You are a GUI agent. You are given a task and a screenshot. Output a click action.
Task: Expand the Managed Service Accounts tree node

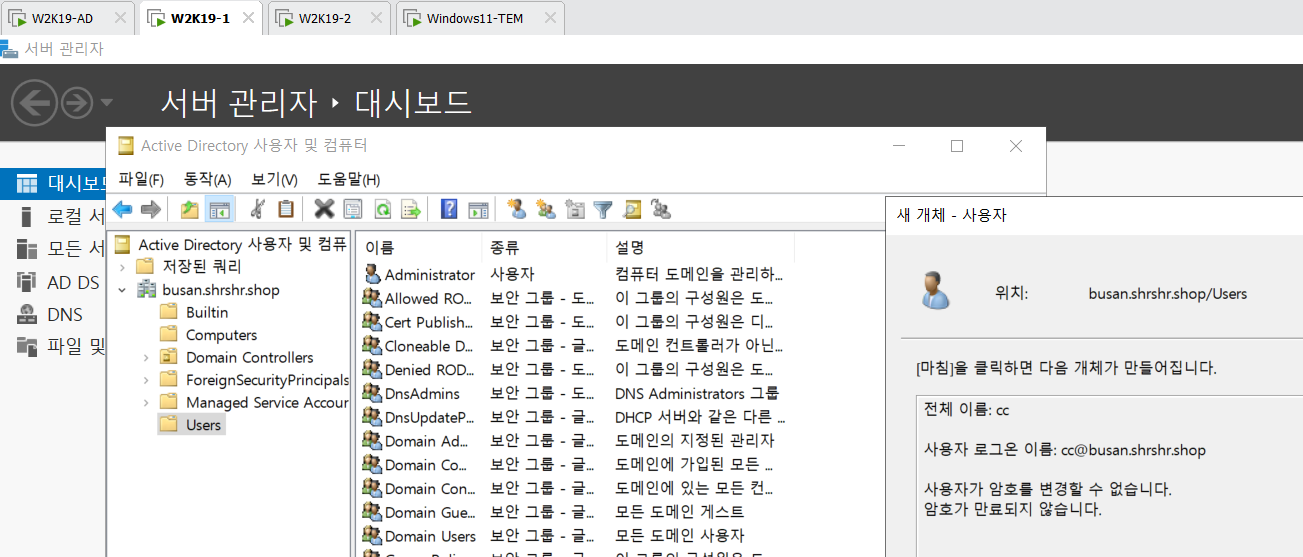146,402
